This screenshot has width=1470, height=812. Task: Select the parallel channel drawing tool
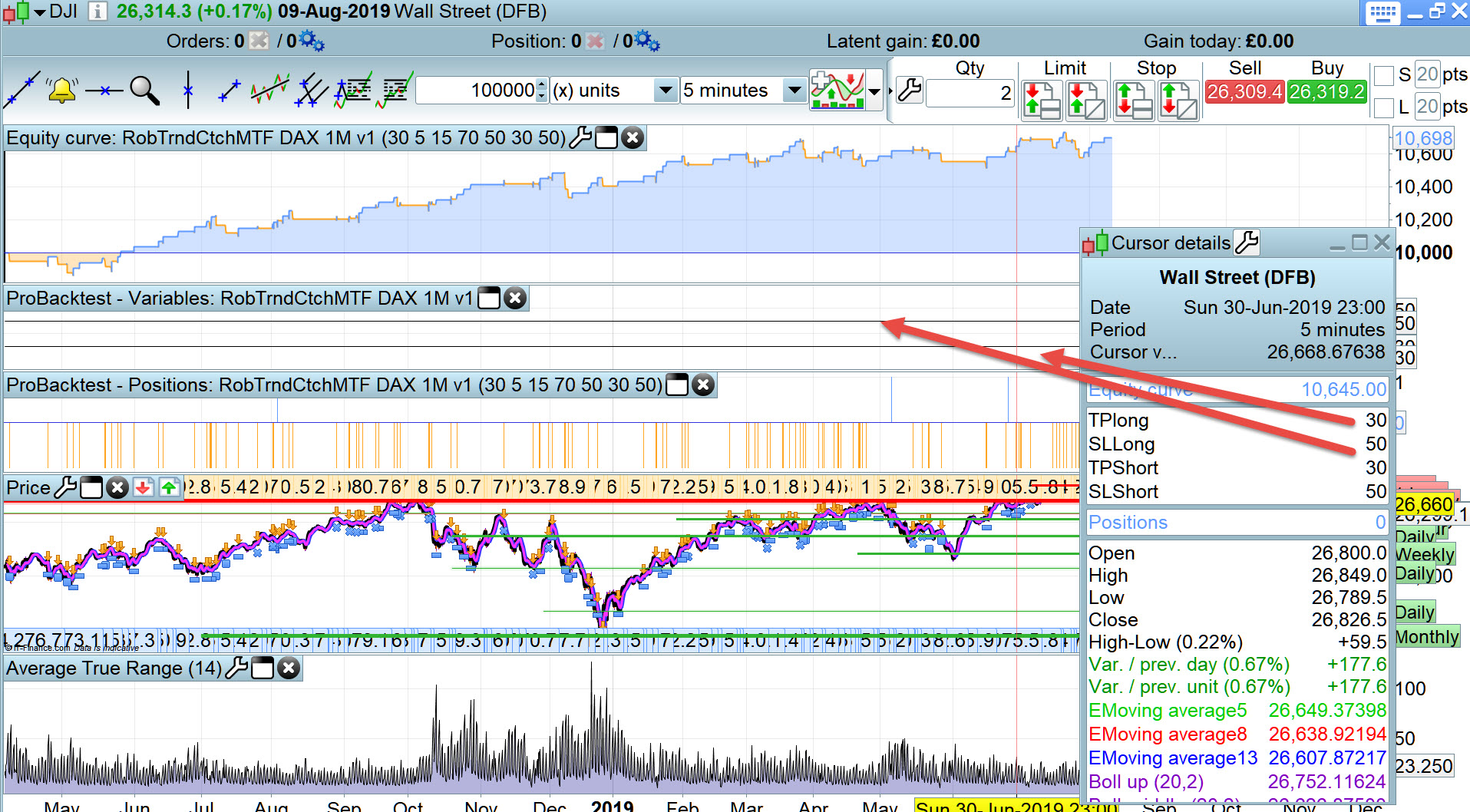[312, 91]
